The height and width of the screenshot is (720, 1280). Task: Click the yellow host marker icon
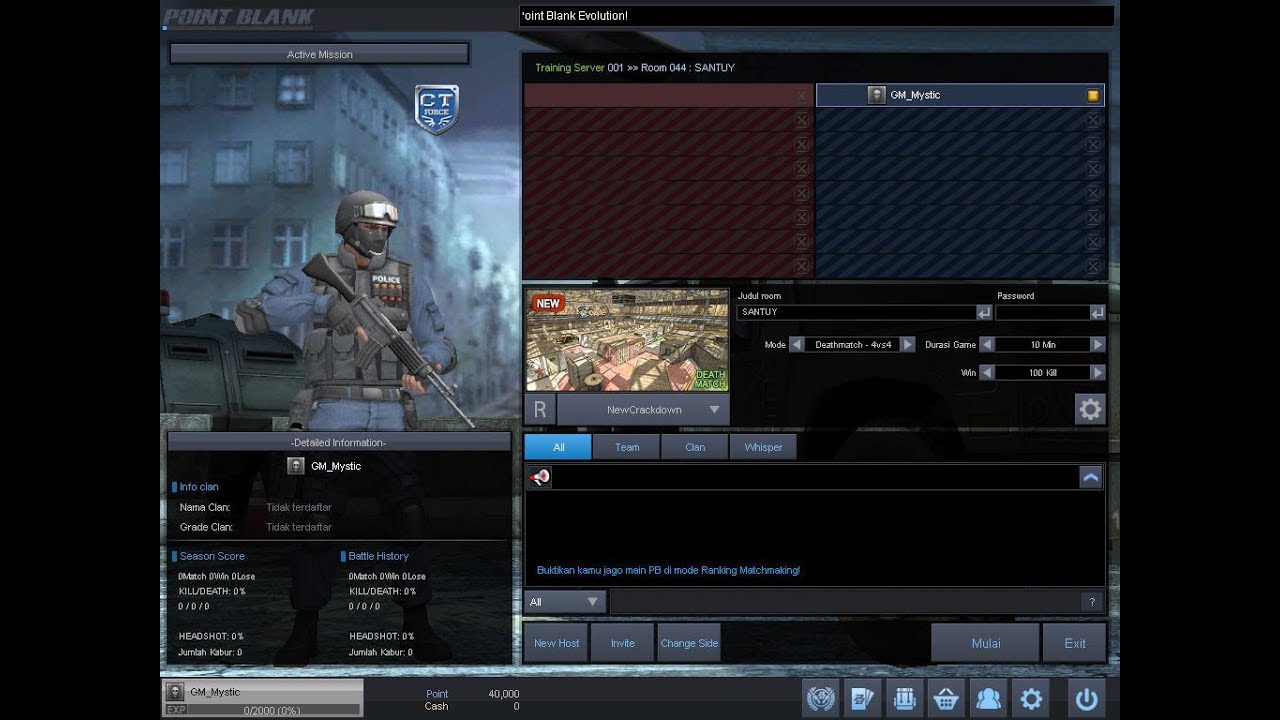[x=1093, y=95]
